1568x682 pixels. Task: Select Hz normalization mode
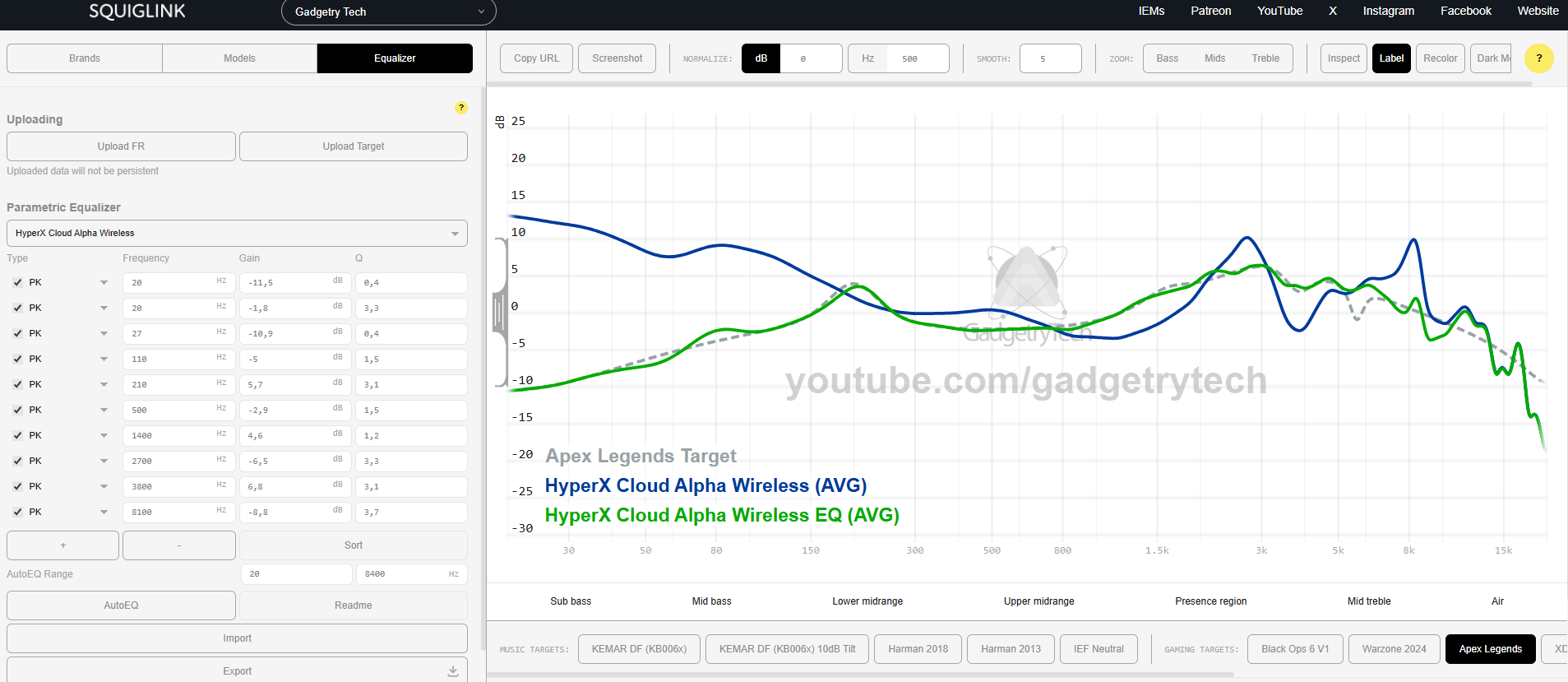[x=867, y=58]
